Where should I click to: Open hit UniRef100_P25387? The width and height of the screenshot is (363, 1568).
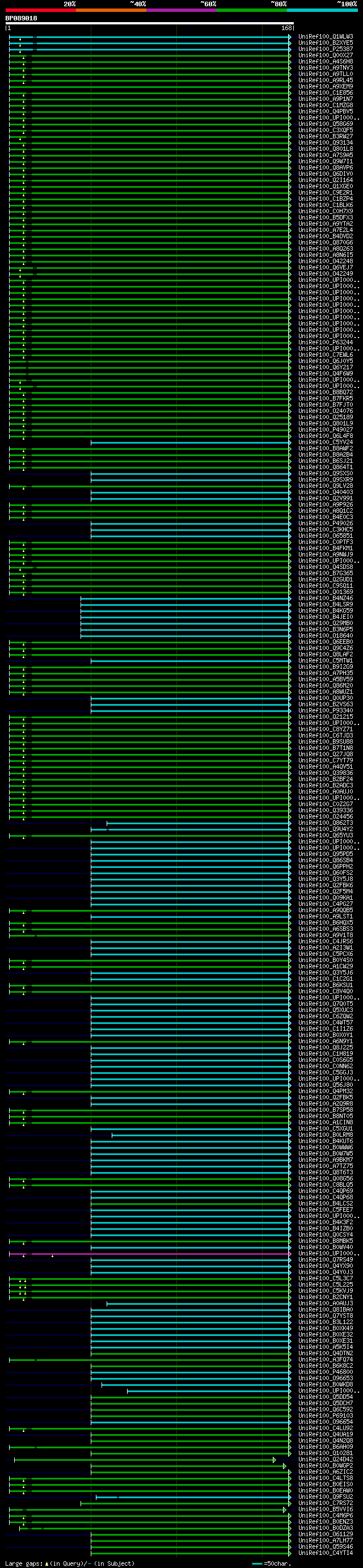(x=325, y=49)
